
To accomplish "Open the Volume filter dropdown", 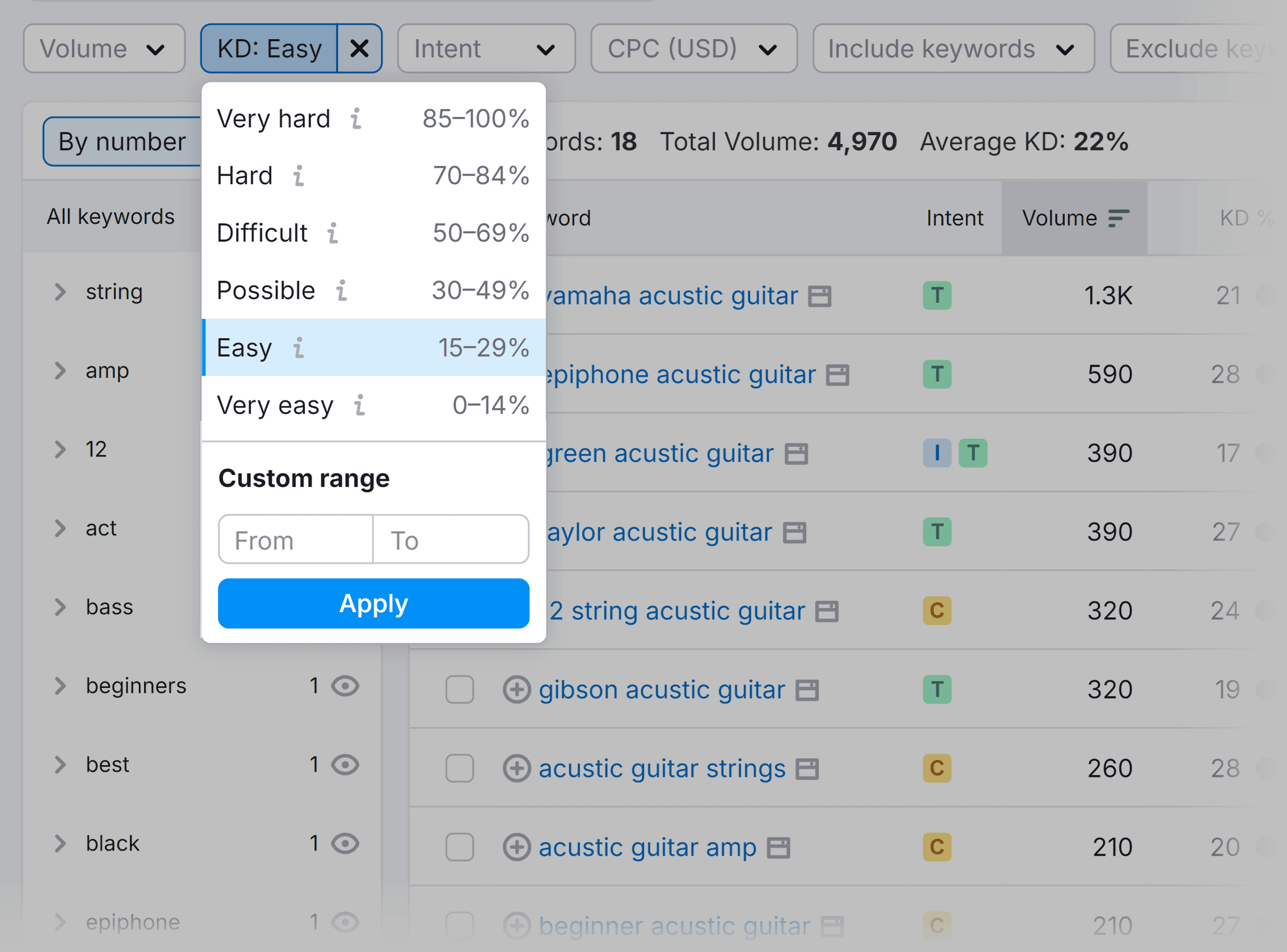I will tap(105, 48).
